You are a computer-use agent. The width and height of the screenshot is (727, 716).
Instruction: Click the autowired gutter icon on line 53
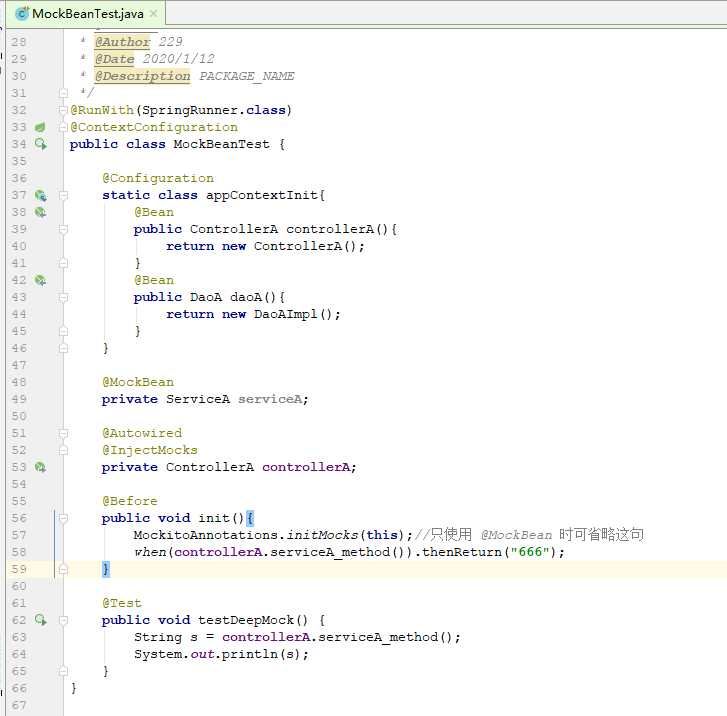pyautogui.click(x=40, y=467)
